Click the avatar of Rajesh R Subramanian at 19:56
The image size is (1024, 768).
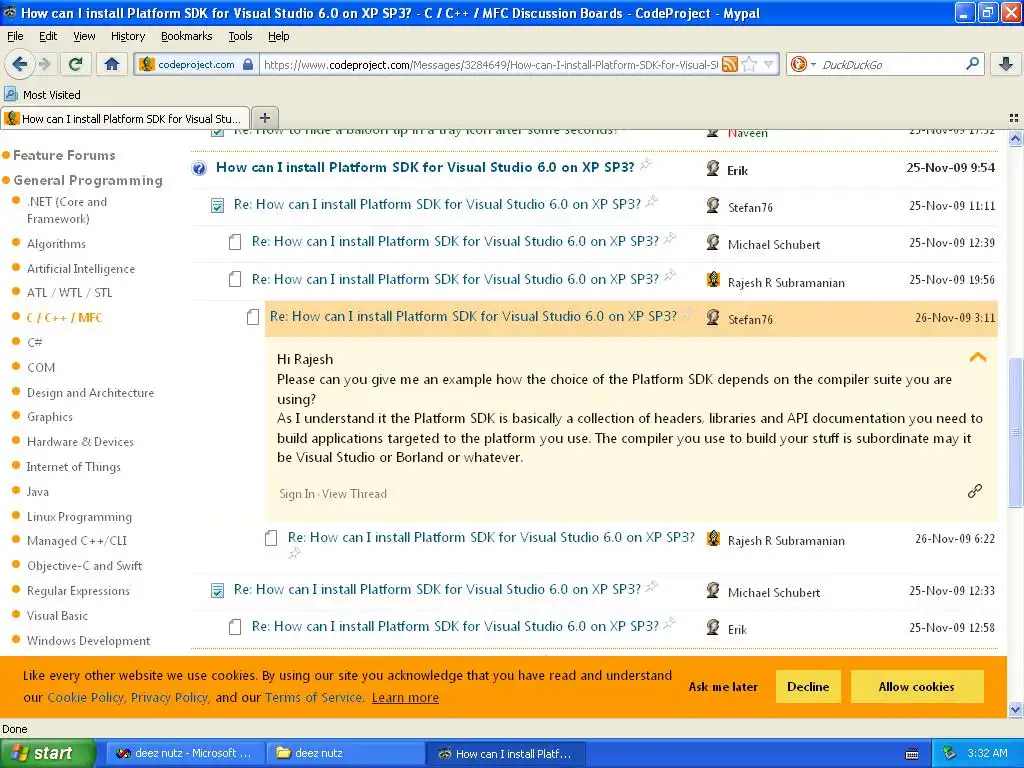point(713,280)
